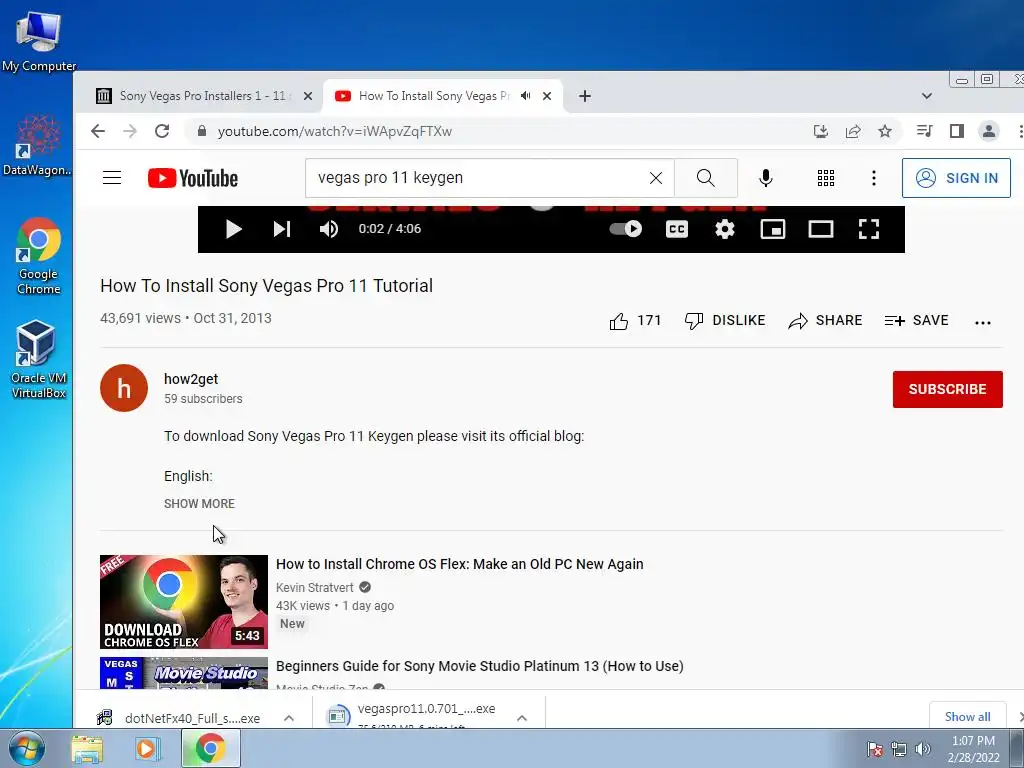Go to the YouTube home logo
This screenshot has height=768, width=1024.
tap(193, 178)
